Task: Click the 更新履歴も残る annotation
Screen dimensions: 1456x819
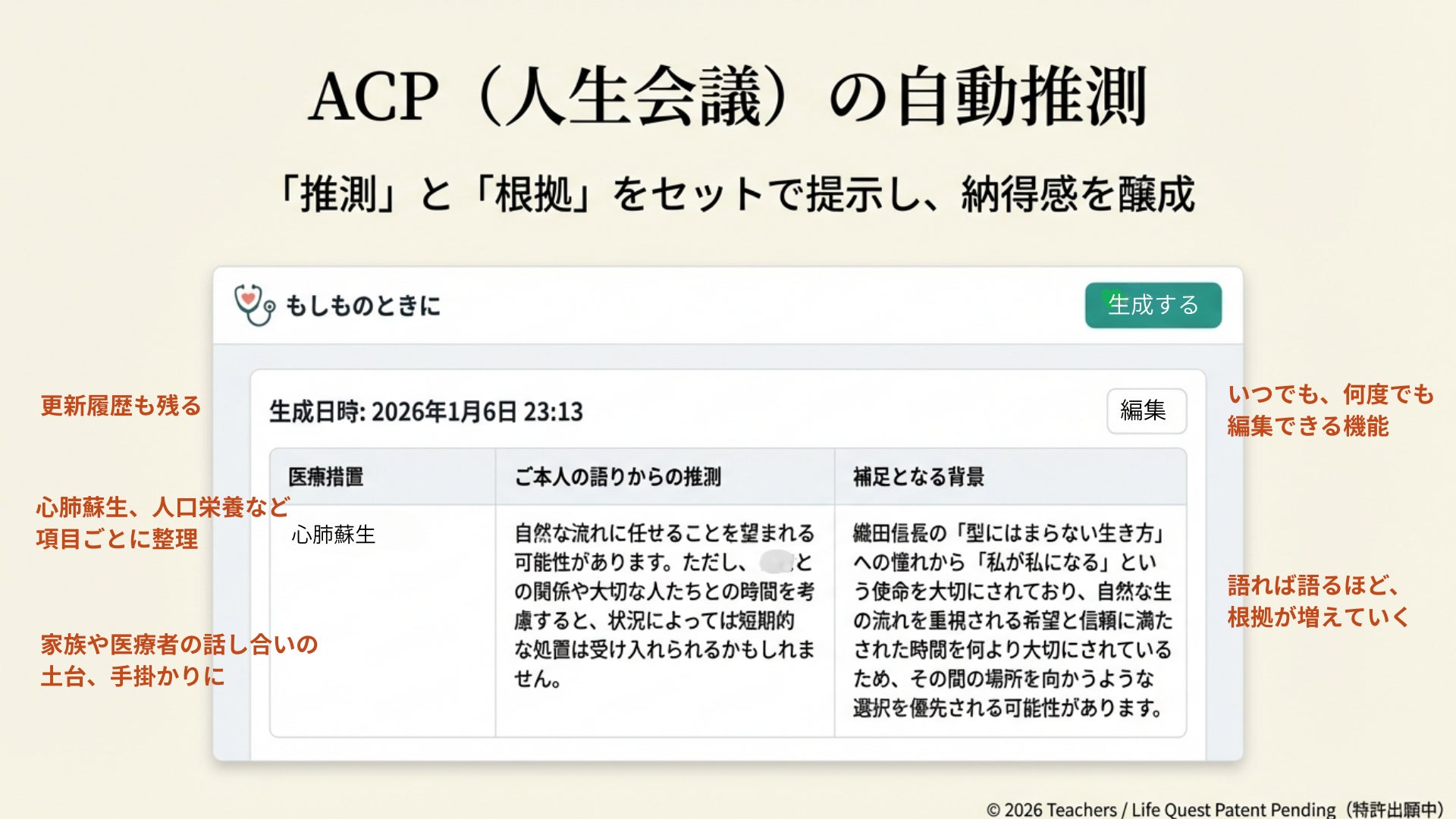Action: (x=121, y=406)
